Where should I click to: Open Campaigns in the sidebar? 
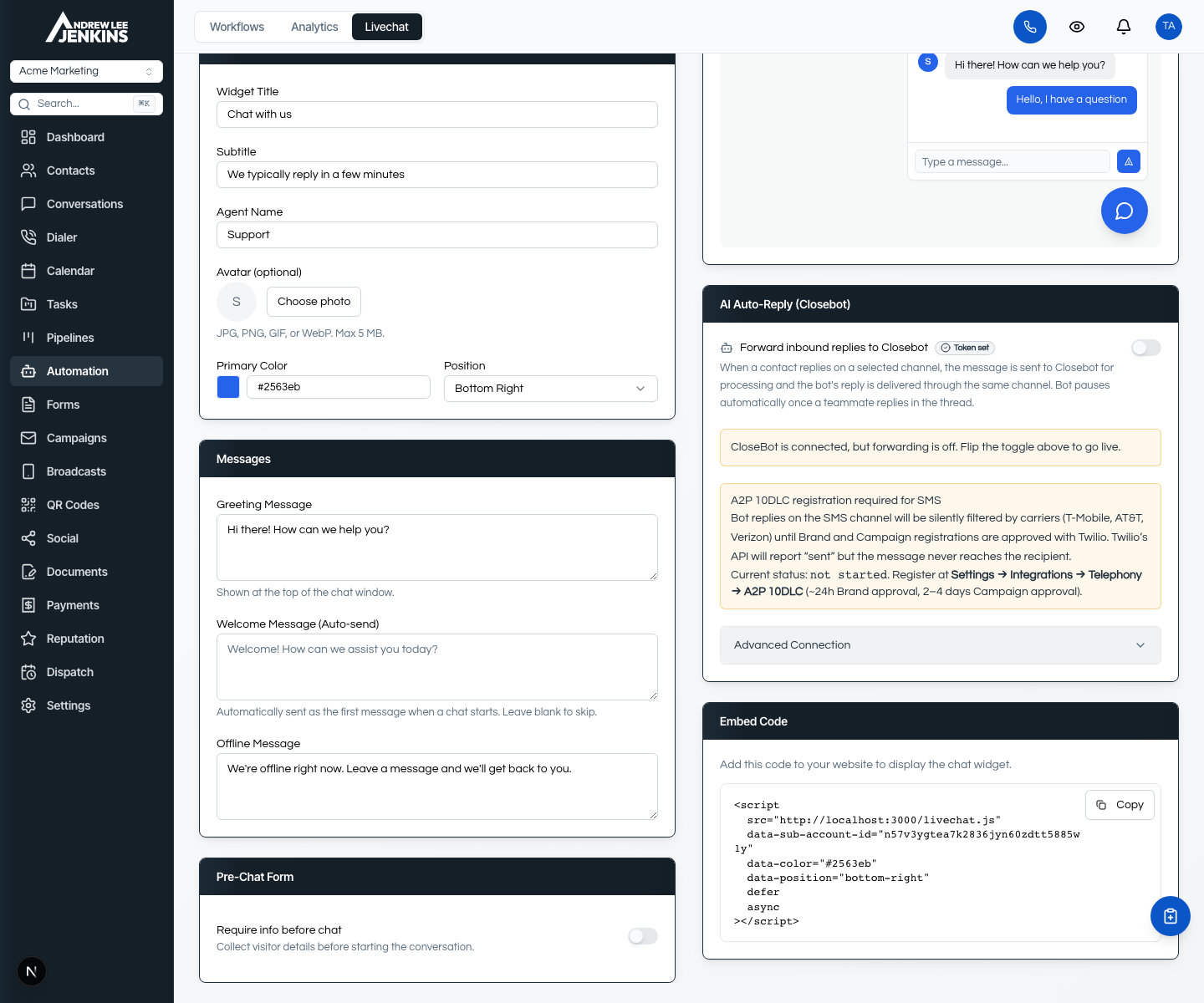tap(86, 438)
